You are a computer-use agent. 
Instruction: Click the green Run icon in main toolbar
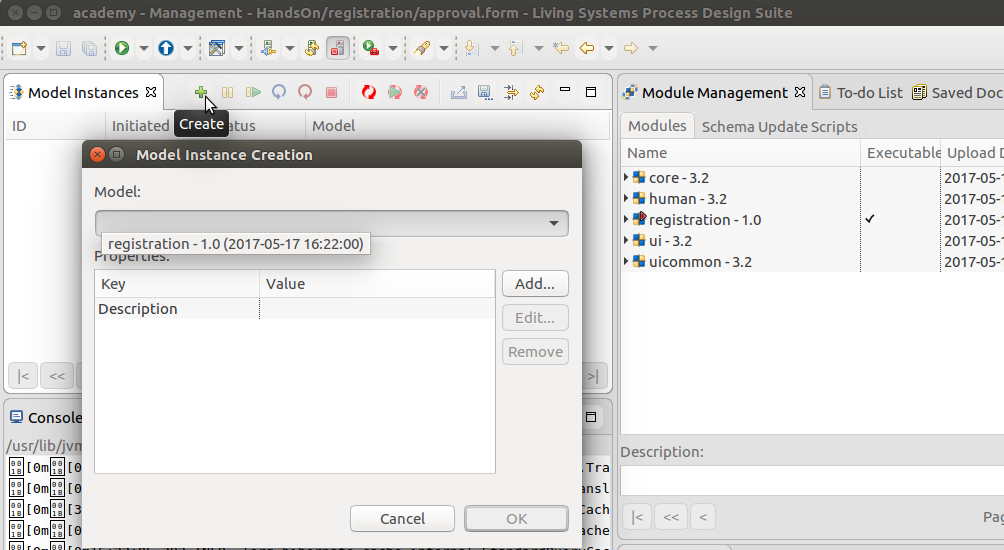(x=122, y=48)
